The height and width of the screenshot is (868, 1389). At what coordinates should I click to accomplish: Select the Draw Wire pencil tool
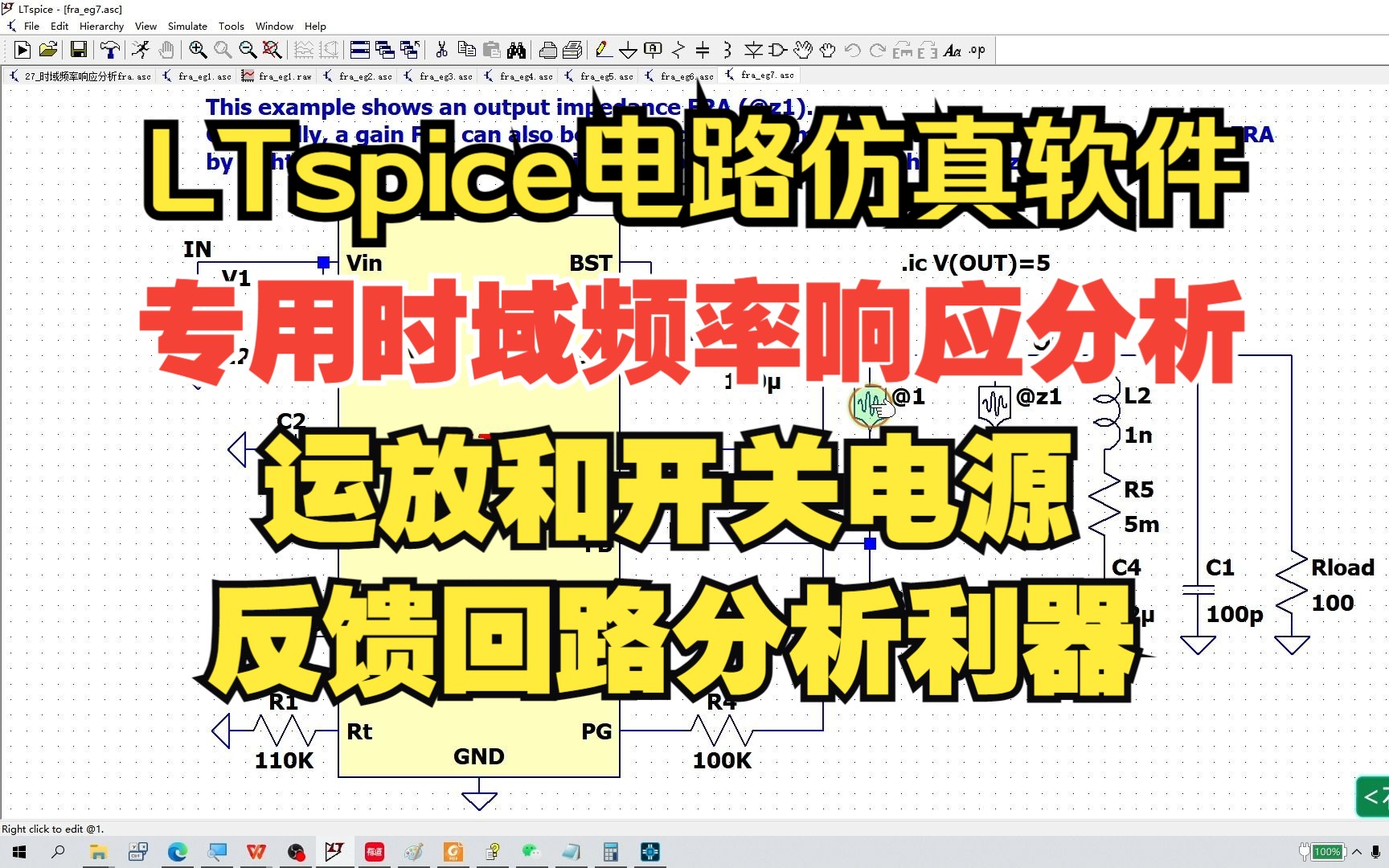coord(603,50)
